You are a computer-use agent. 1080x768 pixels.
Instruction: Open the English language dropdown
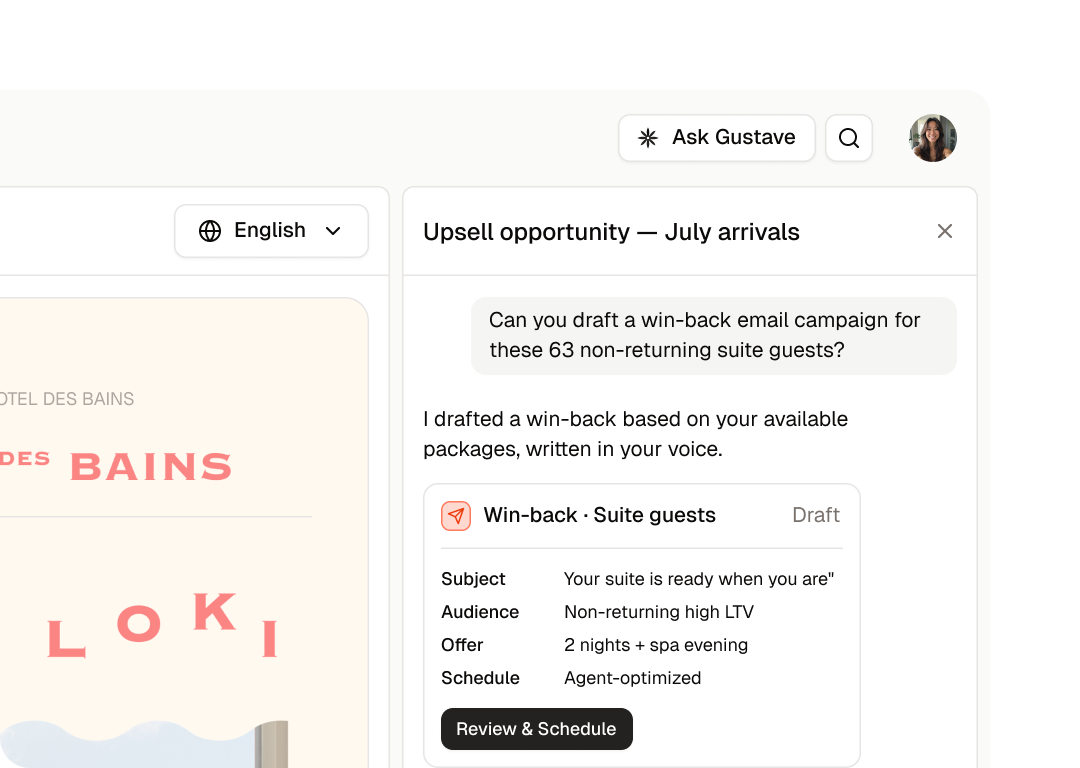[x=271, y=231]
